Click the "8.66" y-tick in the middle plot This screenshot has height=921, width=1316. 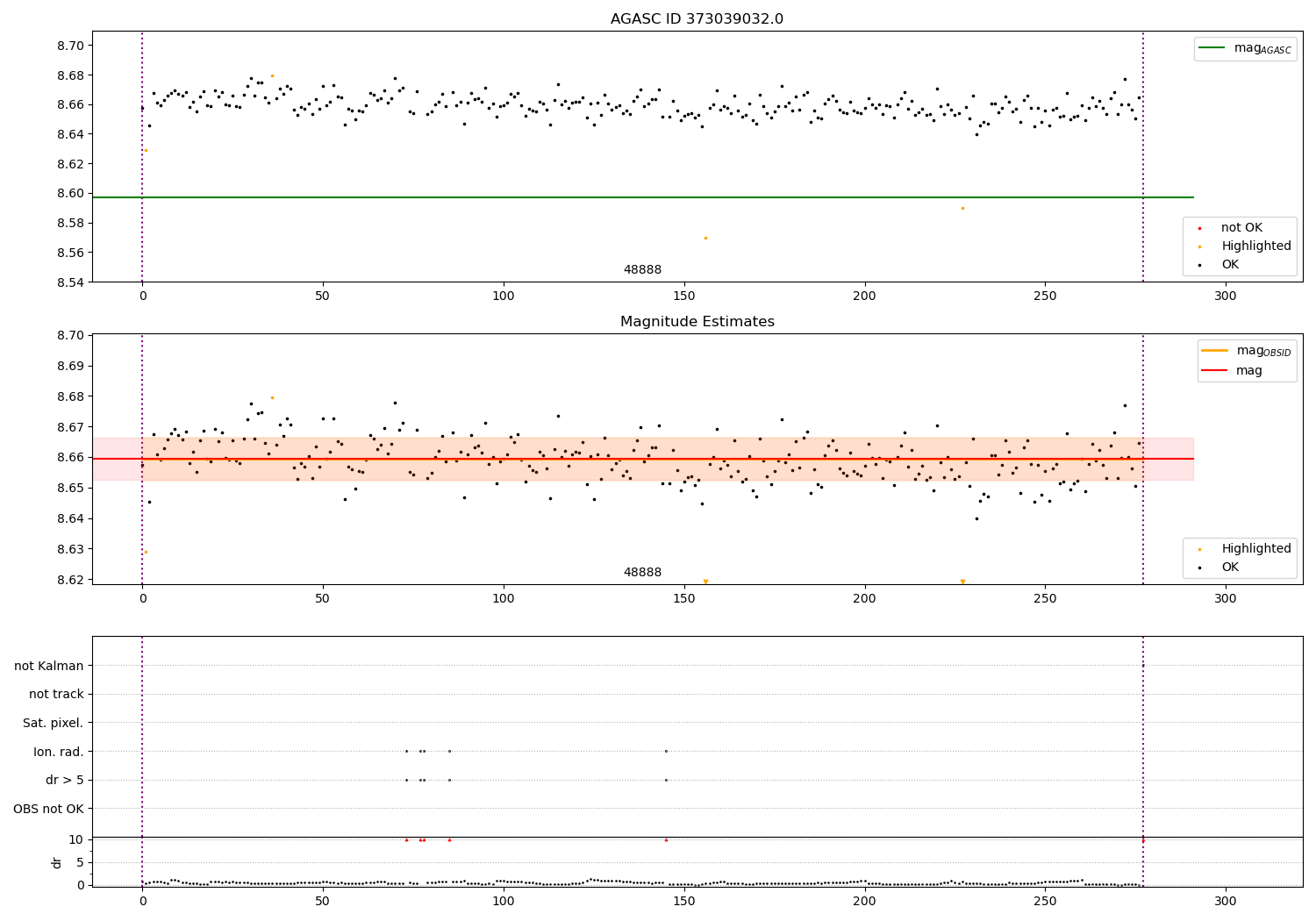point(70,458)
